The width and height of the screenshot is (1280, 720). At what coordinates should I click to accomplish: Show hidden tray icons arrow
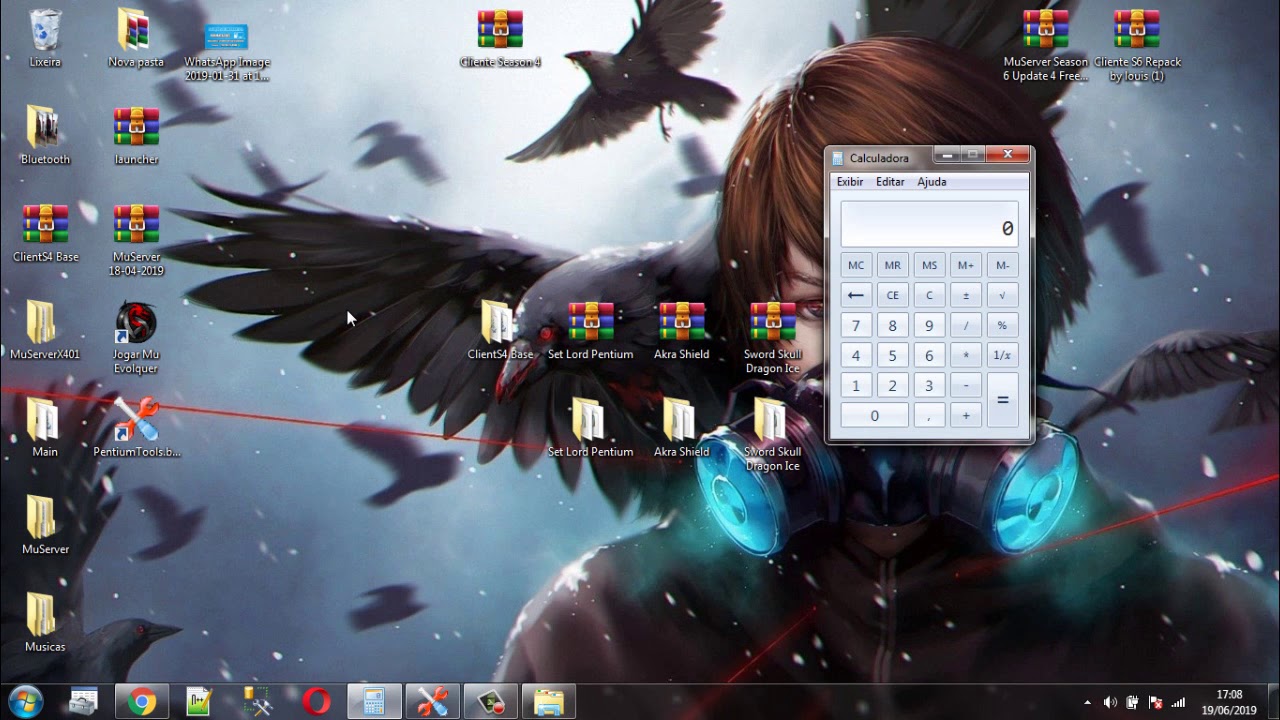pos(1087,702)
